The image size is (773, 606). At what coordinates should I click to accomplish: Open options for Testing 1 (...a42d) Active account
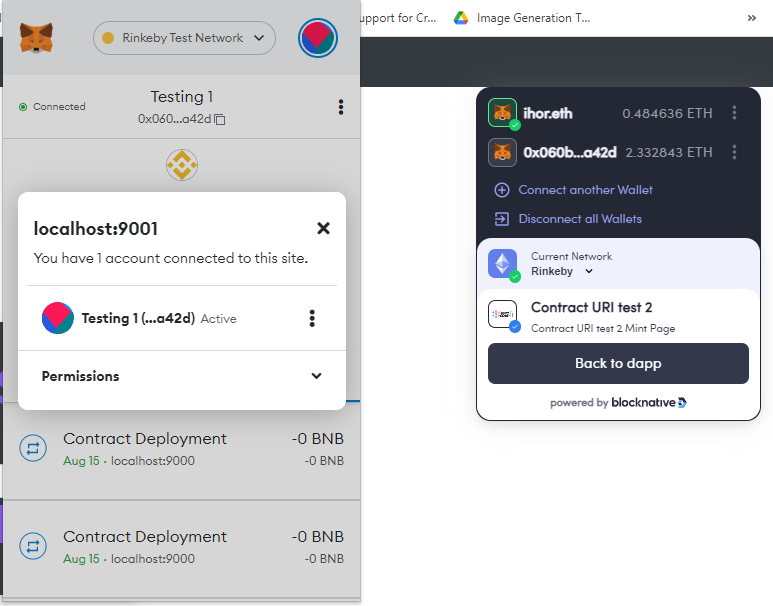pos(312,319)
